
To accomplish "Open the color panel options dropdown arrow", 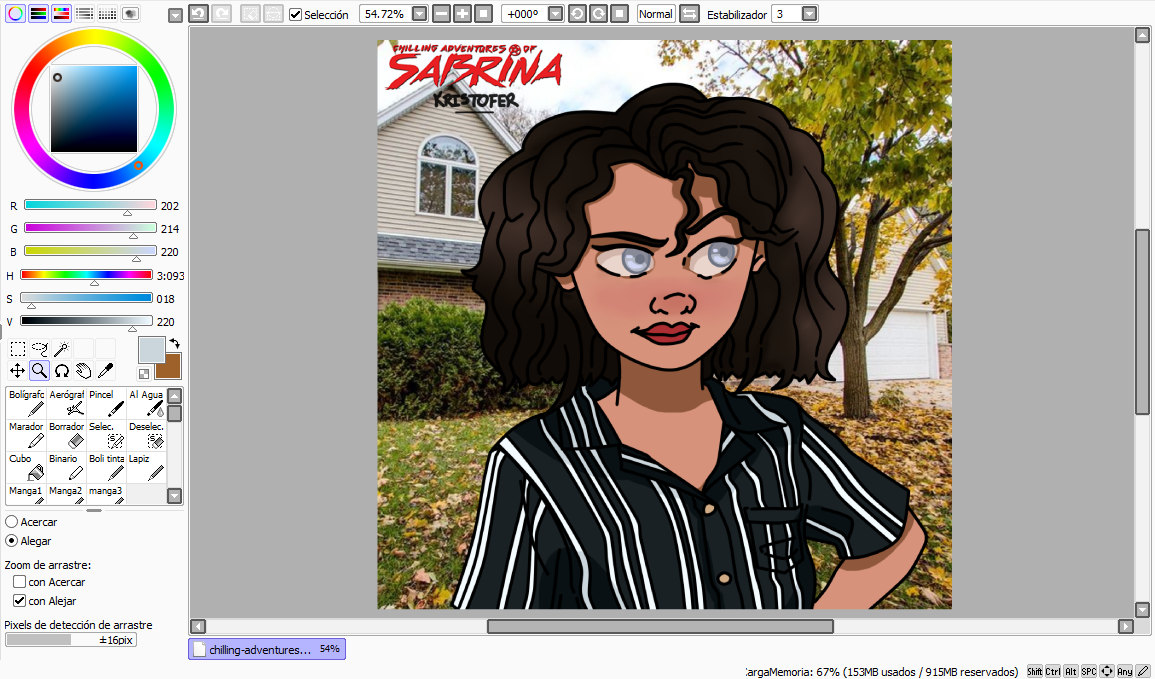I will tap(175, 15).
